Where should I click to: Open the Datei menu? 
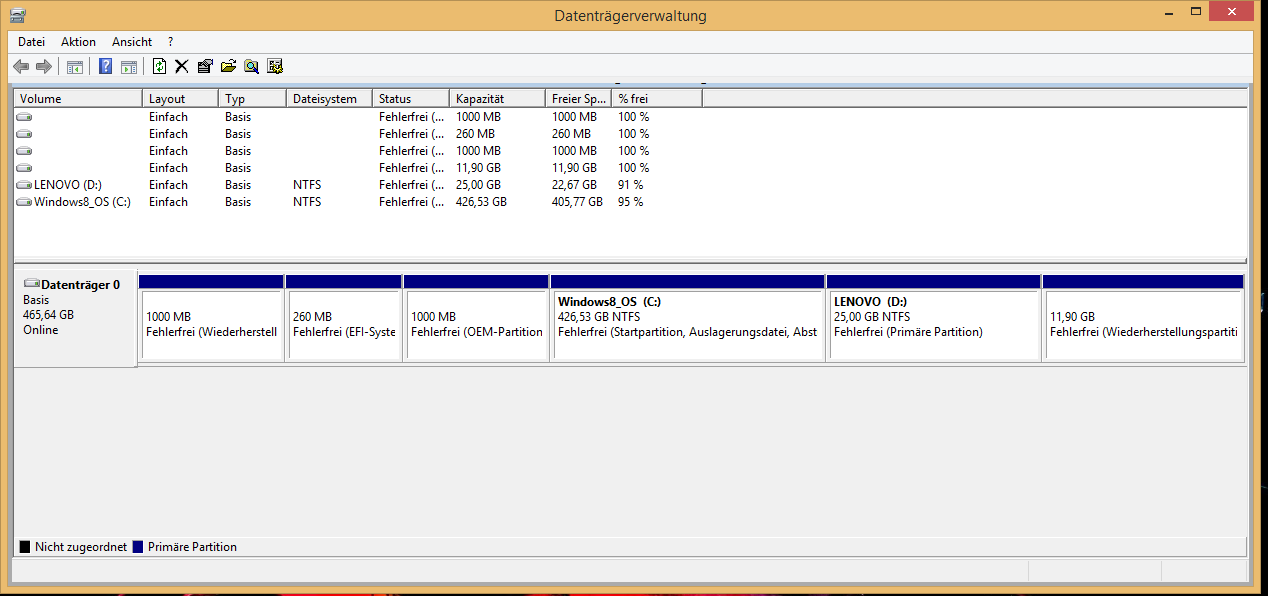click(32, 42)
